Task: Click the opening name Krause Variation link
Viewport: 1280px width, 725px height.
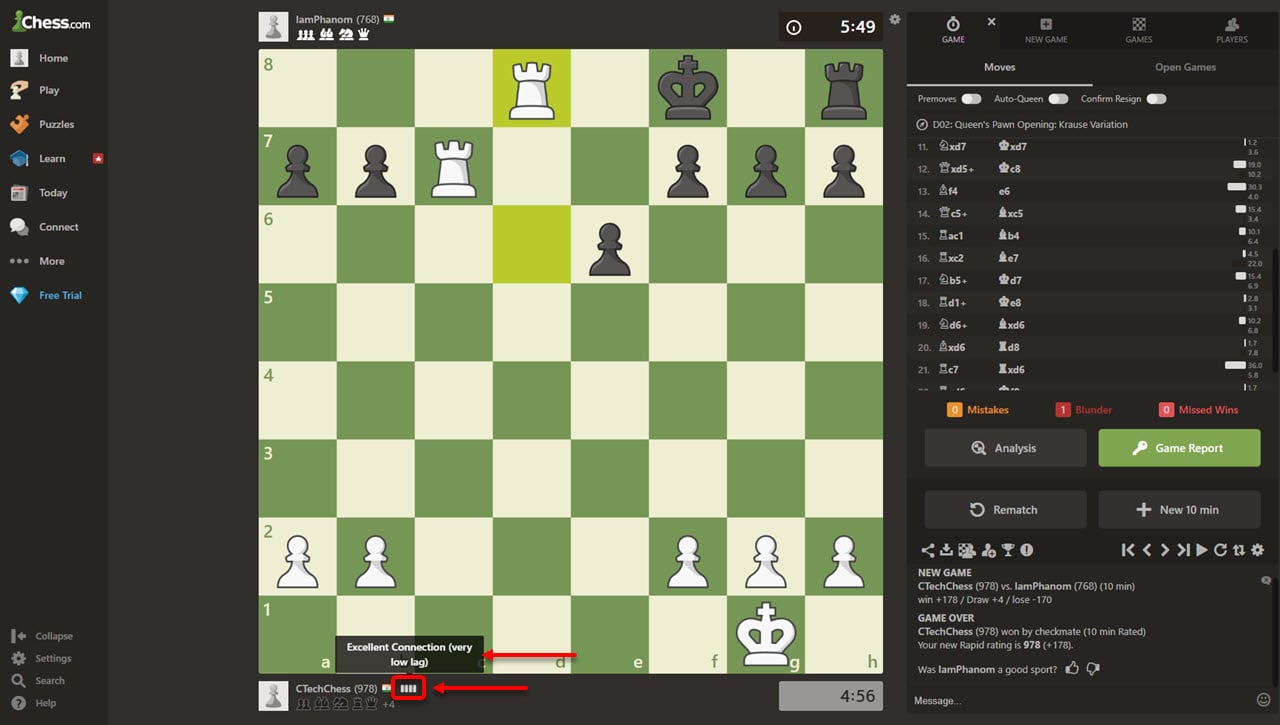Action: (x=1030, y=125)
